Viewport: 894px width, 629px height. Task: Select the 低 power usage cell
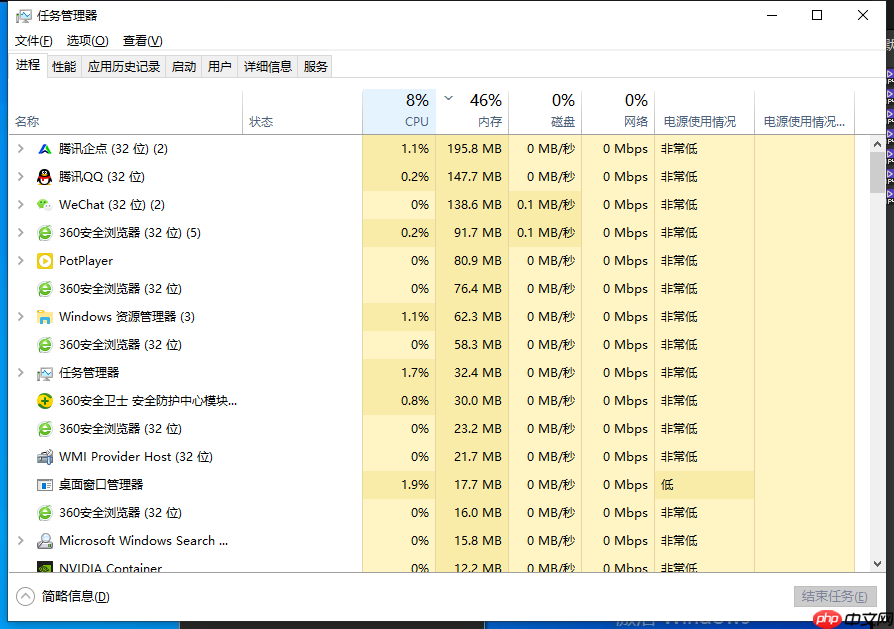[x=705, y=485]
